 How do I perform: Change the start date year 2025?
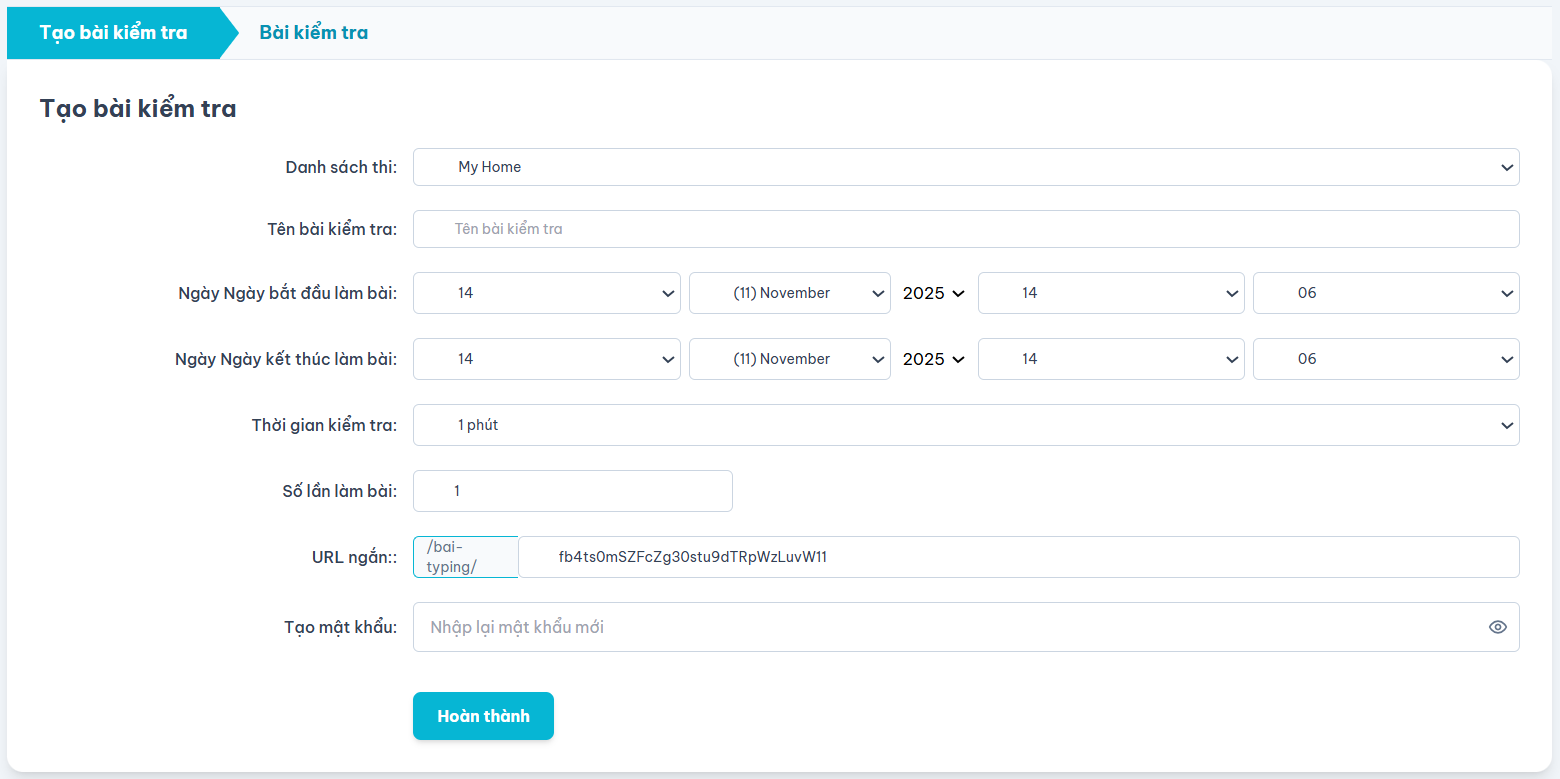pyautogui.click(x=933, y=293)
